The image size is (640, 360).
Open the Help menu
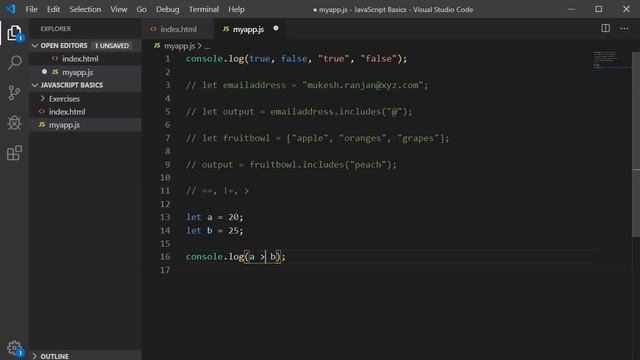pyautogui.click(x=236, y=9)
